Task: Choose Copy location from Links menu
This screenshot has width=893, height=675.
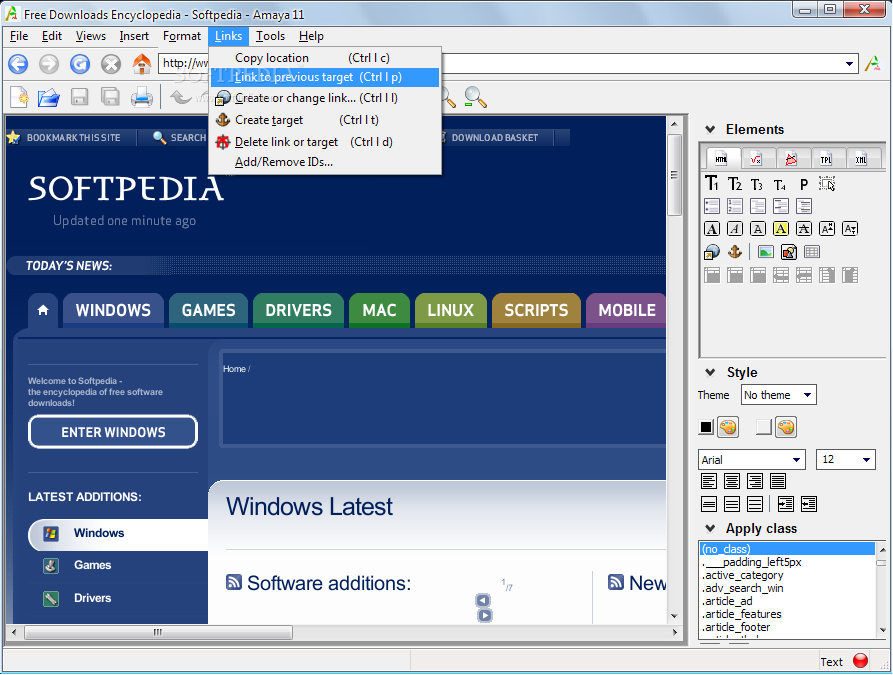Action: point(325,58)
